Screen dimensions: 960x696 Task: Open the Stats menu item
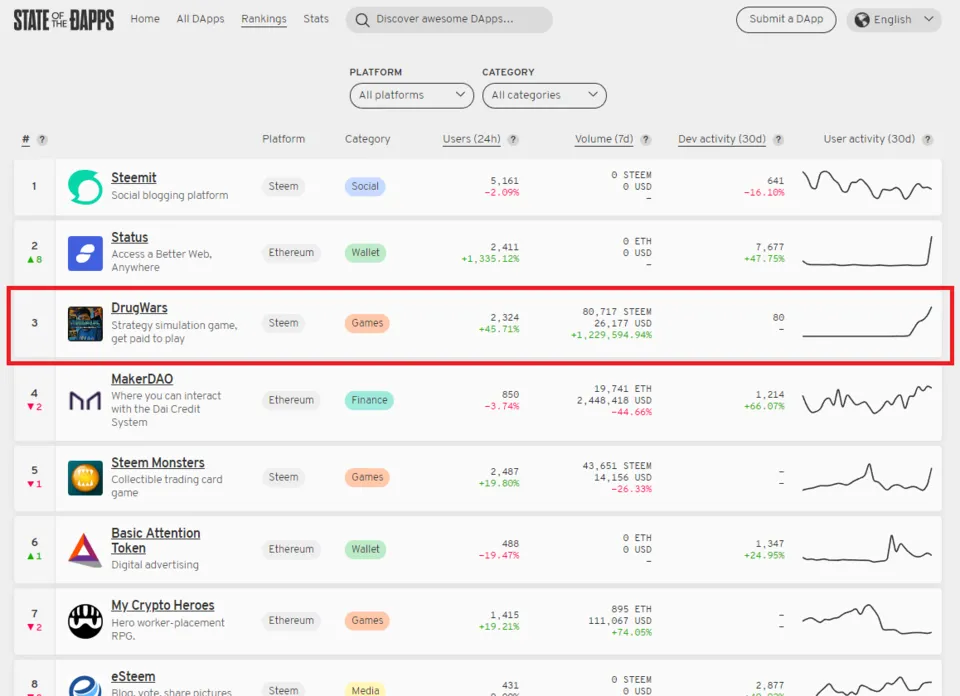(x=316, y=19)
